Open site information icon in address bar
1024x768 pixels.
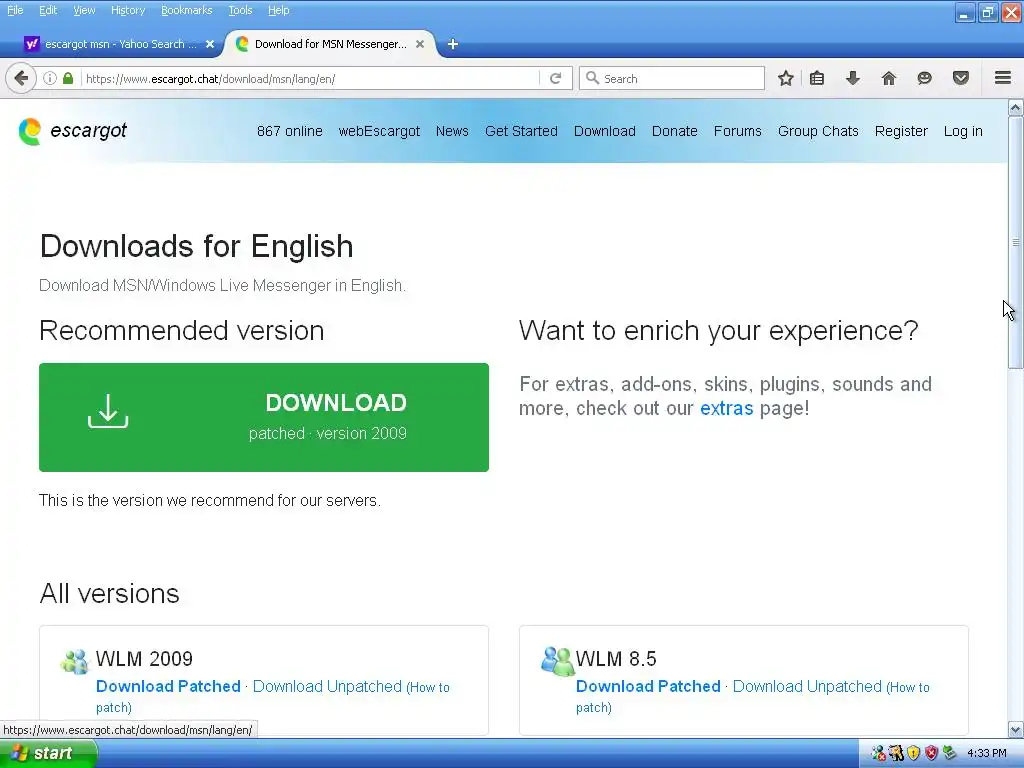click(50, 78)
